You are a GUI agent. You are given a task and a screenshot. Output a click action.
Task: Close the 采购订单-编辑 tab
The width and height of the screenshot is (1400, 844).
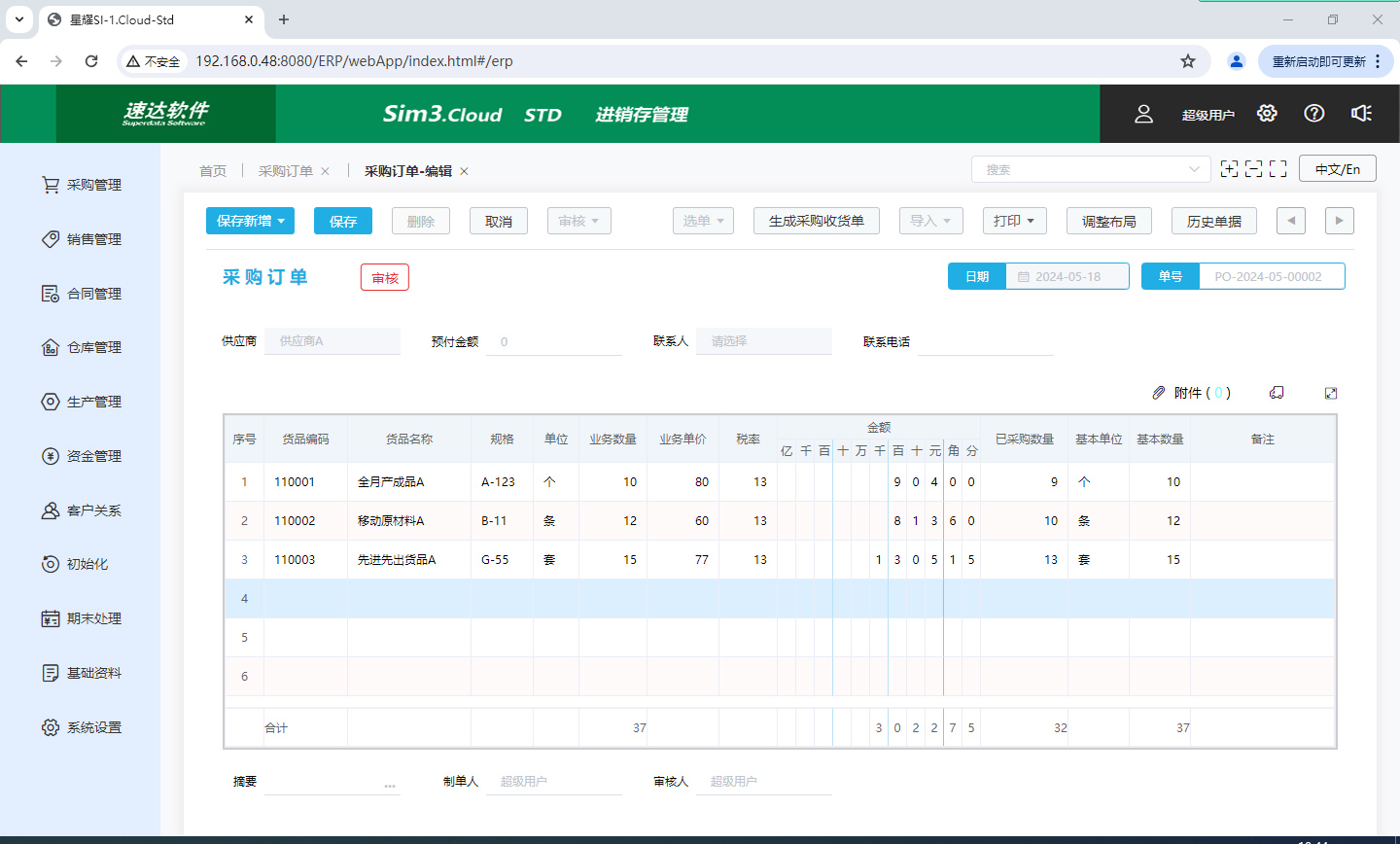(x=465, y=171)
